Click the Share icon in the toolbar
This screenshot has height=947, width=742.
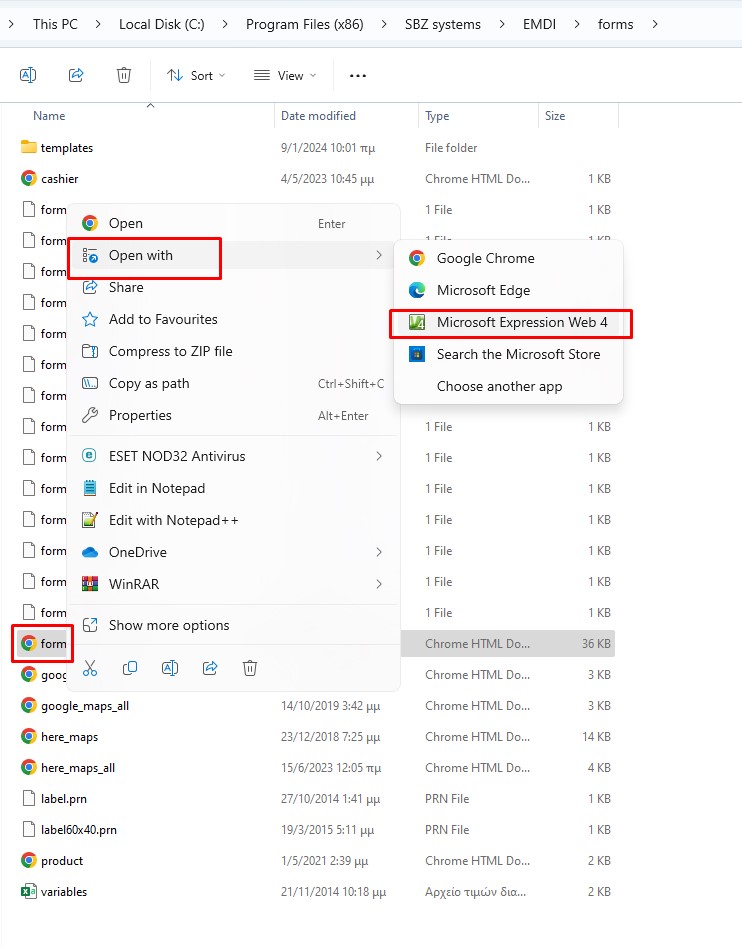(76, 75)
